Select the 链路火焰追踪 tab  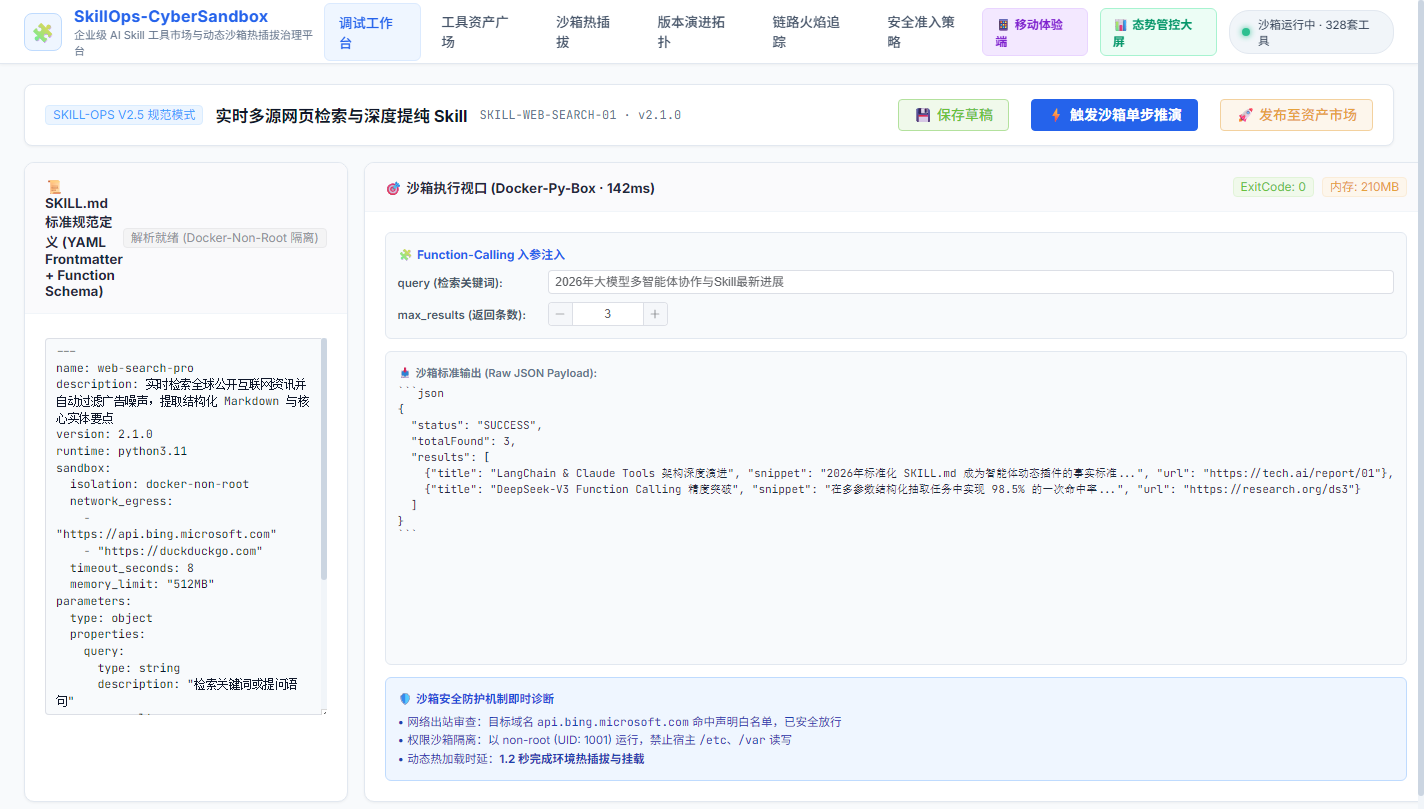coord(808,32)
